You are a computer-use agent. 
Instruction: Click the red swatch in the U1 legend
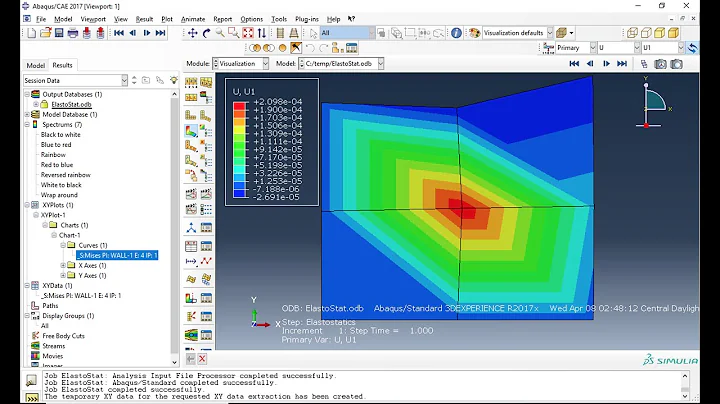tap(239, 106)
